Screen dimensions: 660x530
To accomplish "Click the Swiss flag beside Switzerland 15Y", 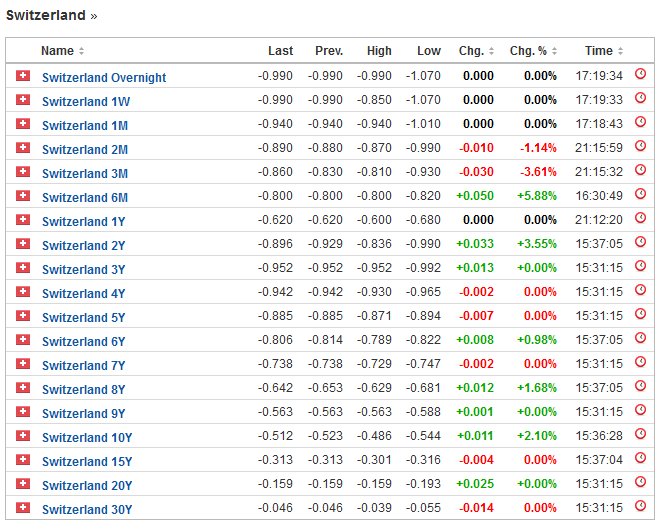I will (x=23, y=460).
